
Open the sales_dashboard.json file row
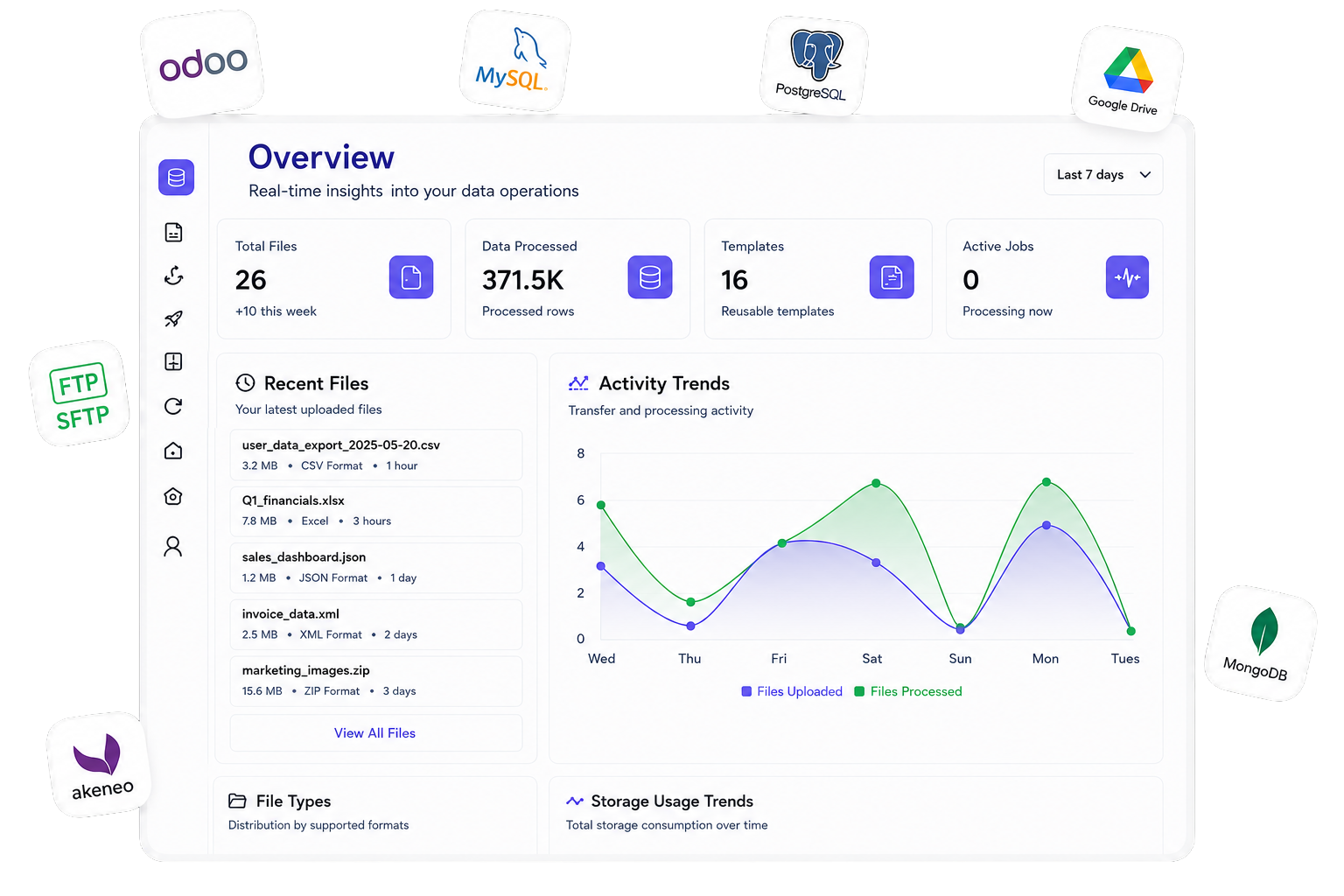tap(376, 568)
